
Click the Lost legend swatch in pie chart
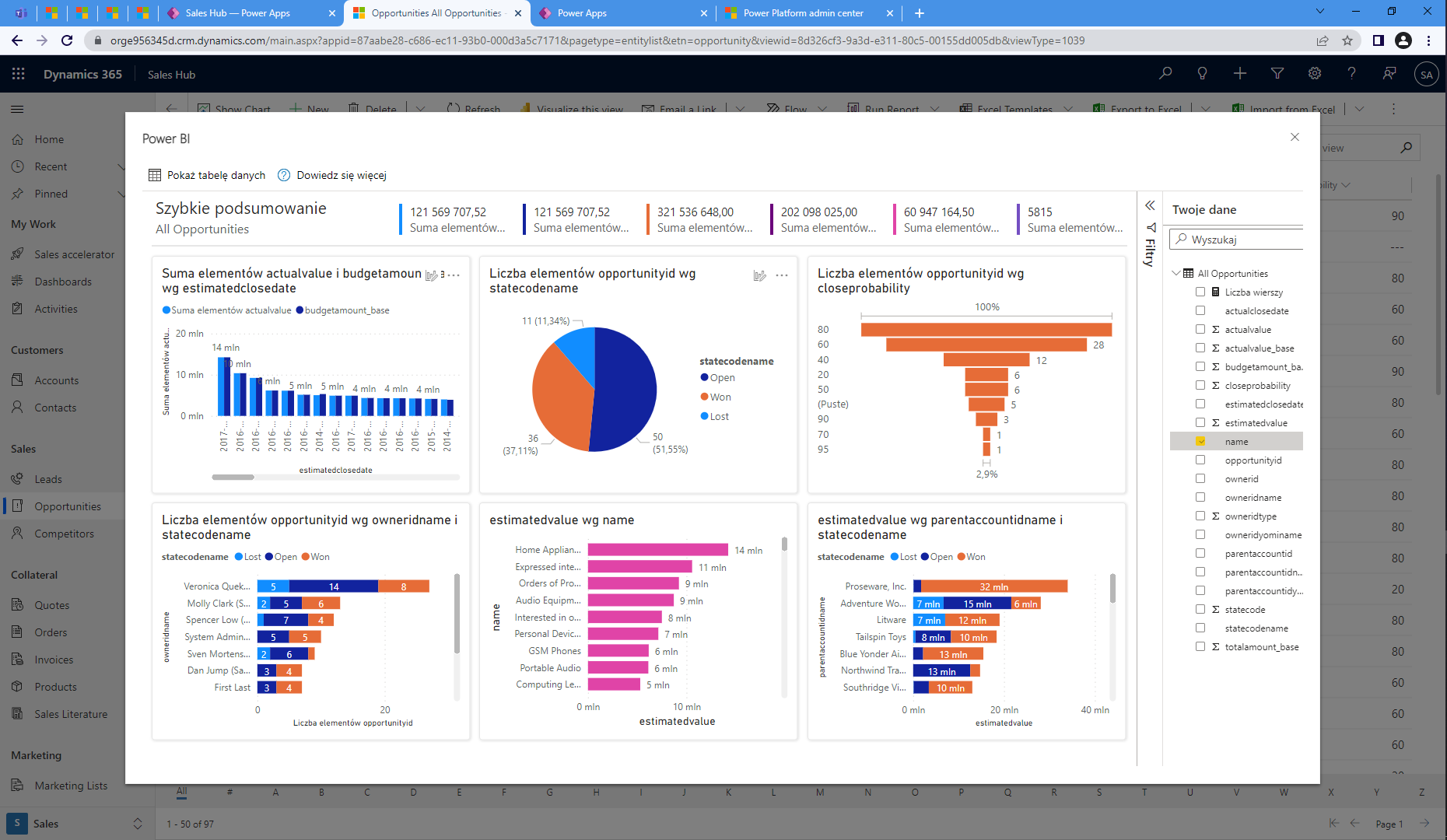pos(704,416)
